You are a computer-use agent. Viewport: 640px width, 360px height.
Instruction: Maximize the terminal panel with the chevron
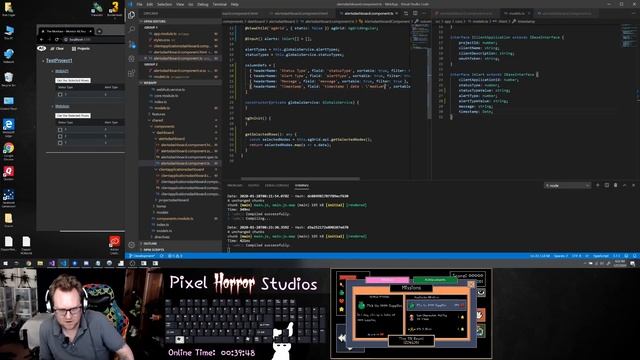624,185
